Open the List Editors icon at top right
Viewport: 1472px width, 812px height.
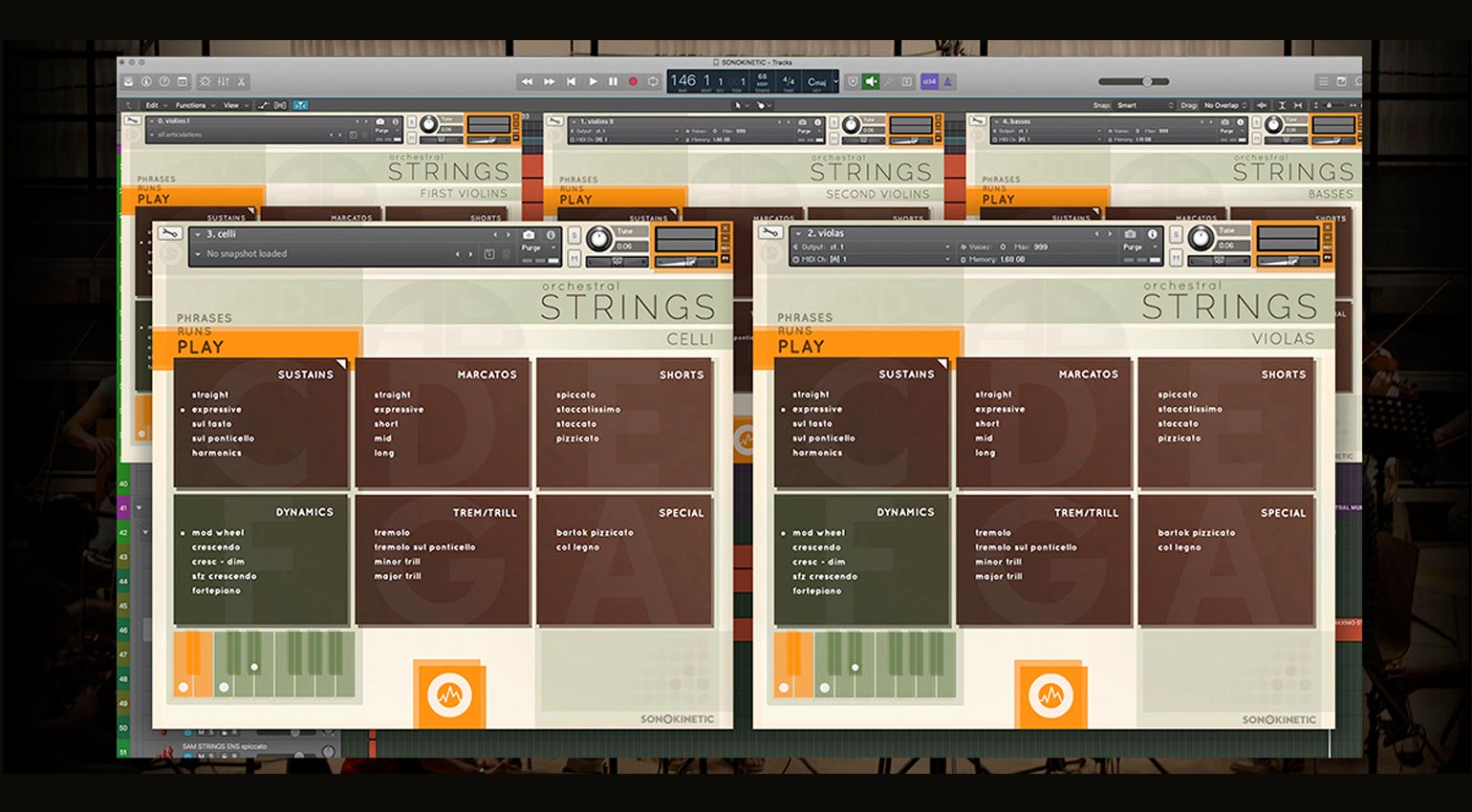[1323, 82]
